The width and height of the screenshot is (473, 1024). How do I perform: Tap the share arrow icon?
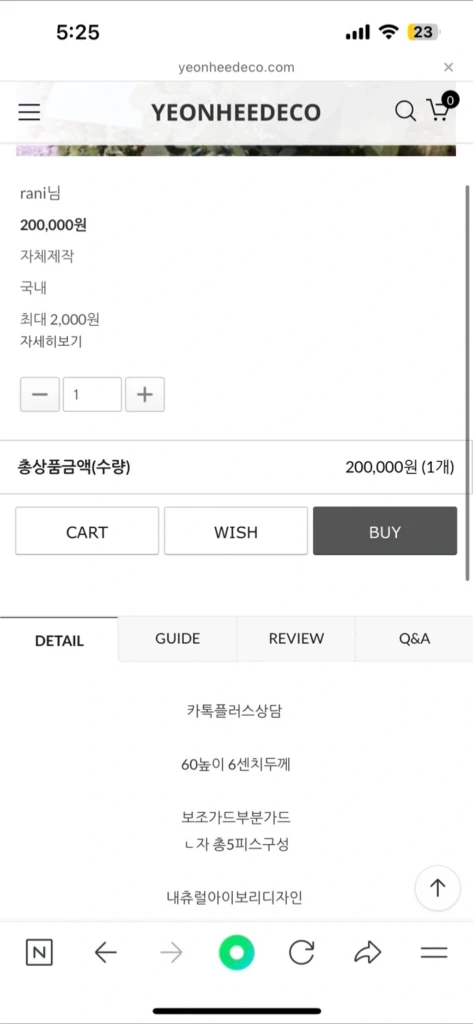click(367, 953)
